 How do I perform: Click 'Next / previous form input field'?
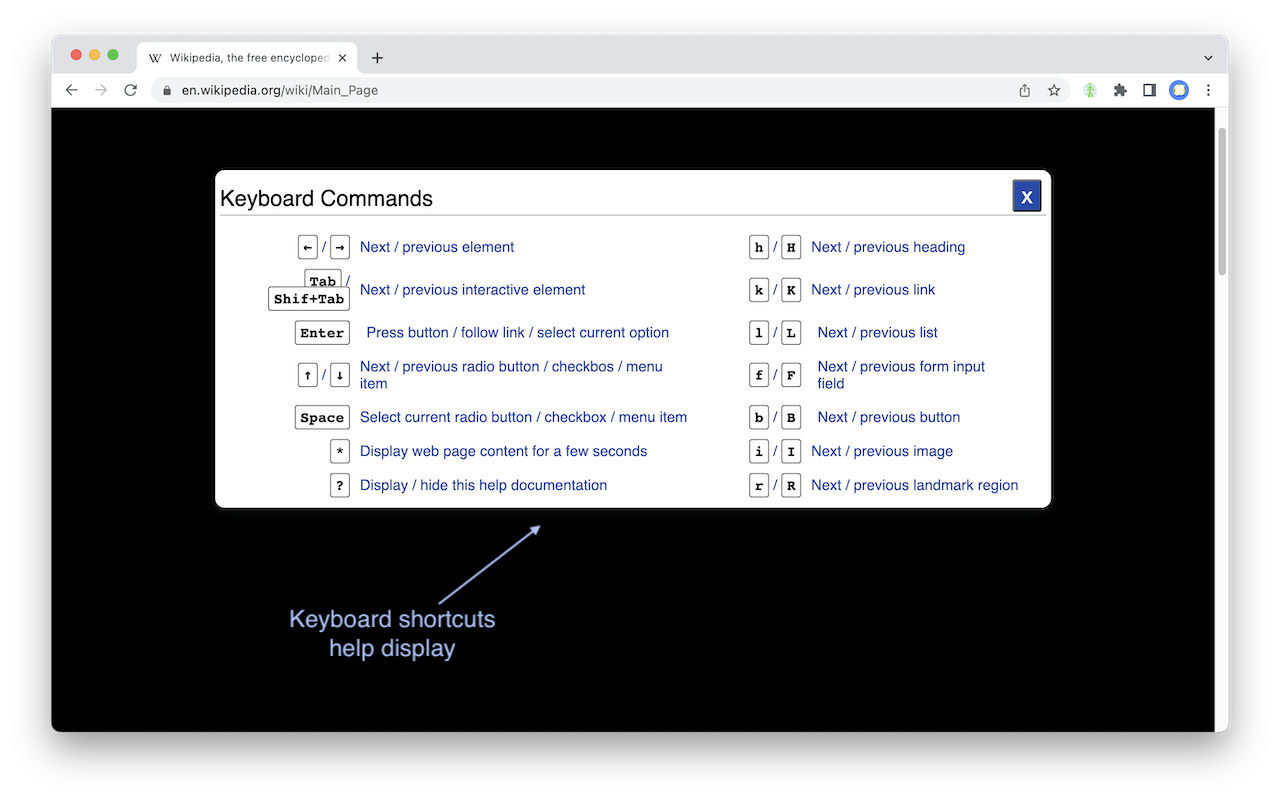(x=901, y=375)
